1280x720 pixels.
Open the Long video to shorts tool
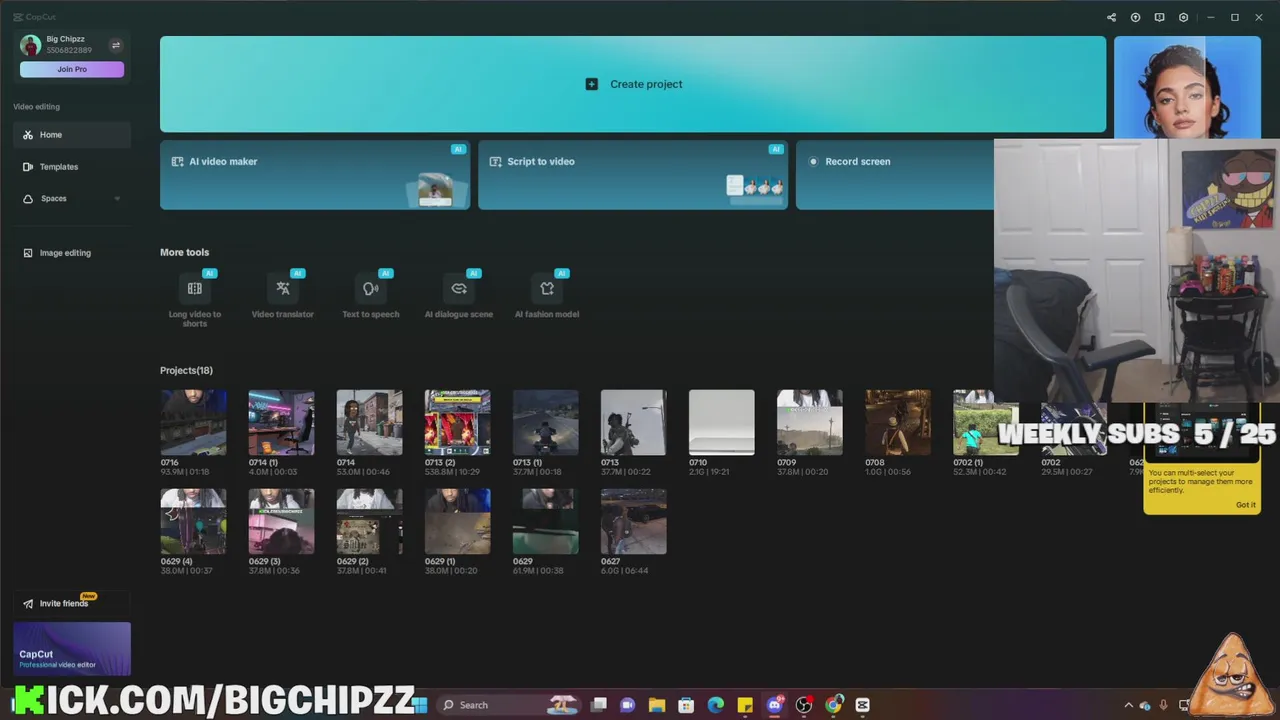195,298
